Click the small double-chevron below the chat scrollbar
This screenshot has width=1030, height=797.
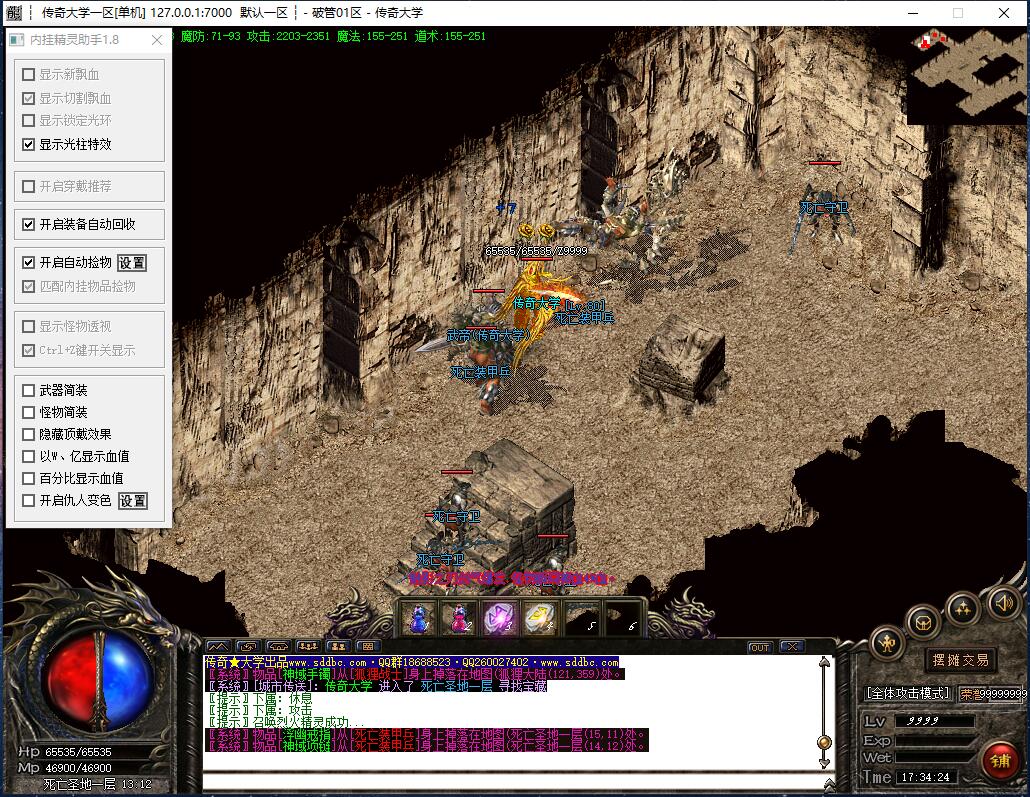click(x=829, y=783)
